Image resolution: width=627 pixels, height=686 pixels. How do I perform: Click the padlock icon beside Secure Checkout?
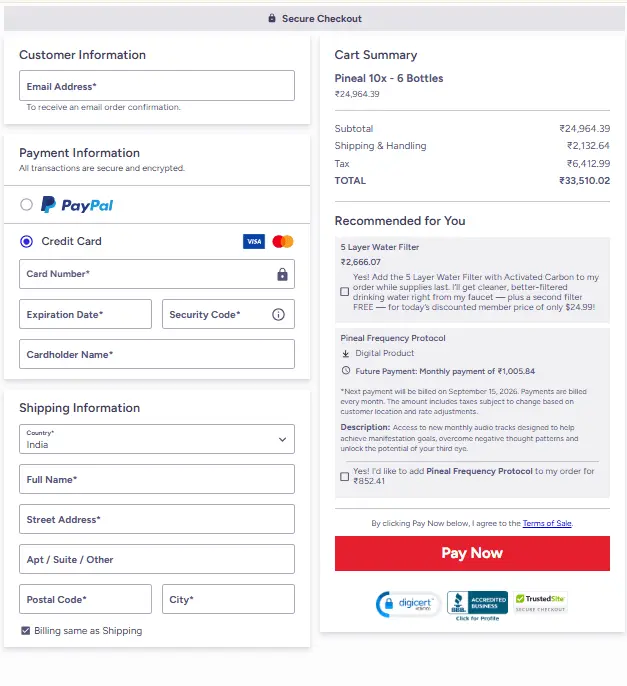272,18
